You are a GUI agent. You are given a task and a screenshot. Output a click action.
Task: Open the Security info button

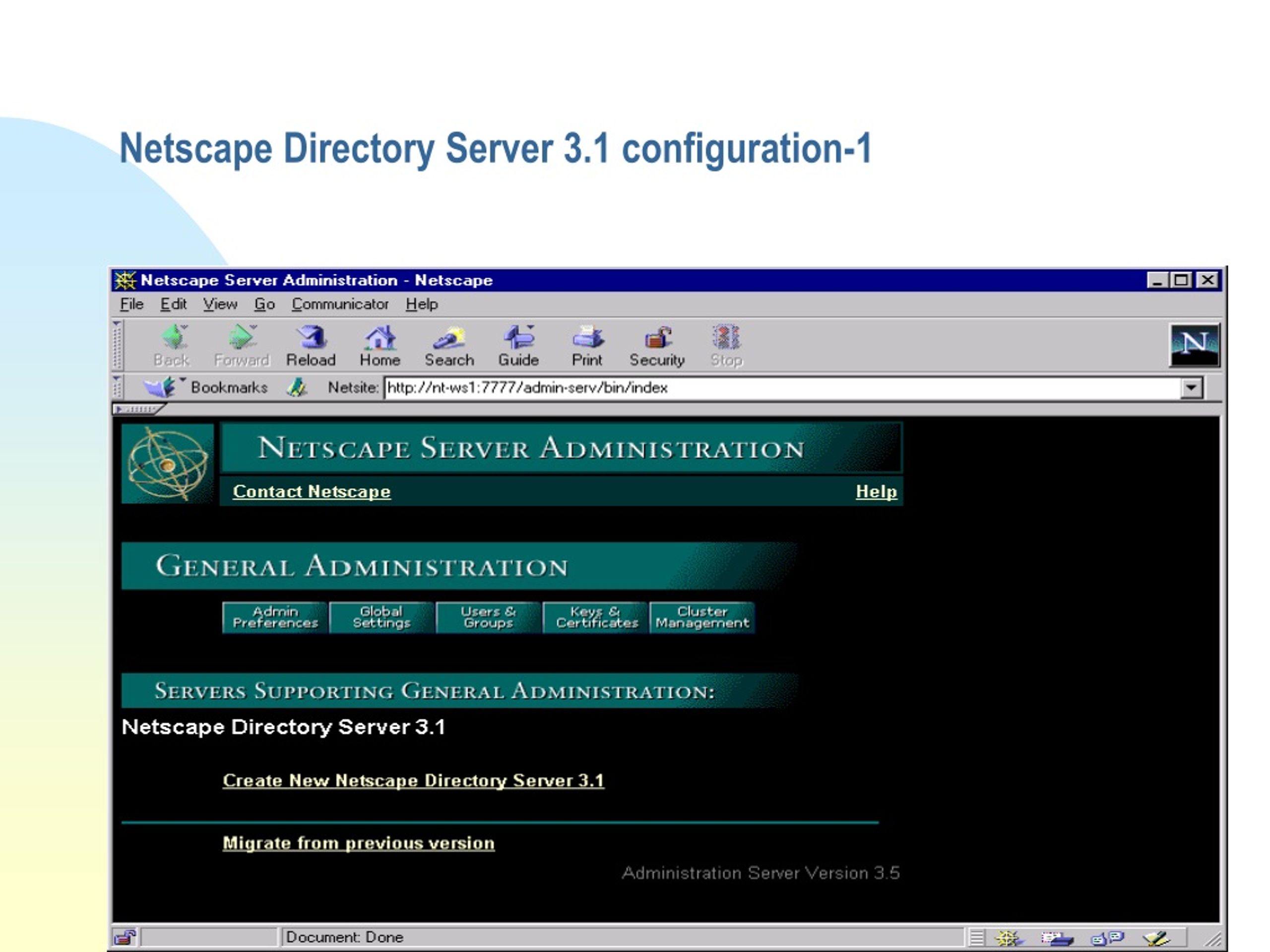[x=657, y=345]
